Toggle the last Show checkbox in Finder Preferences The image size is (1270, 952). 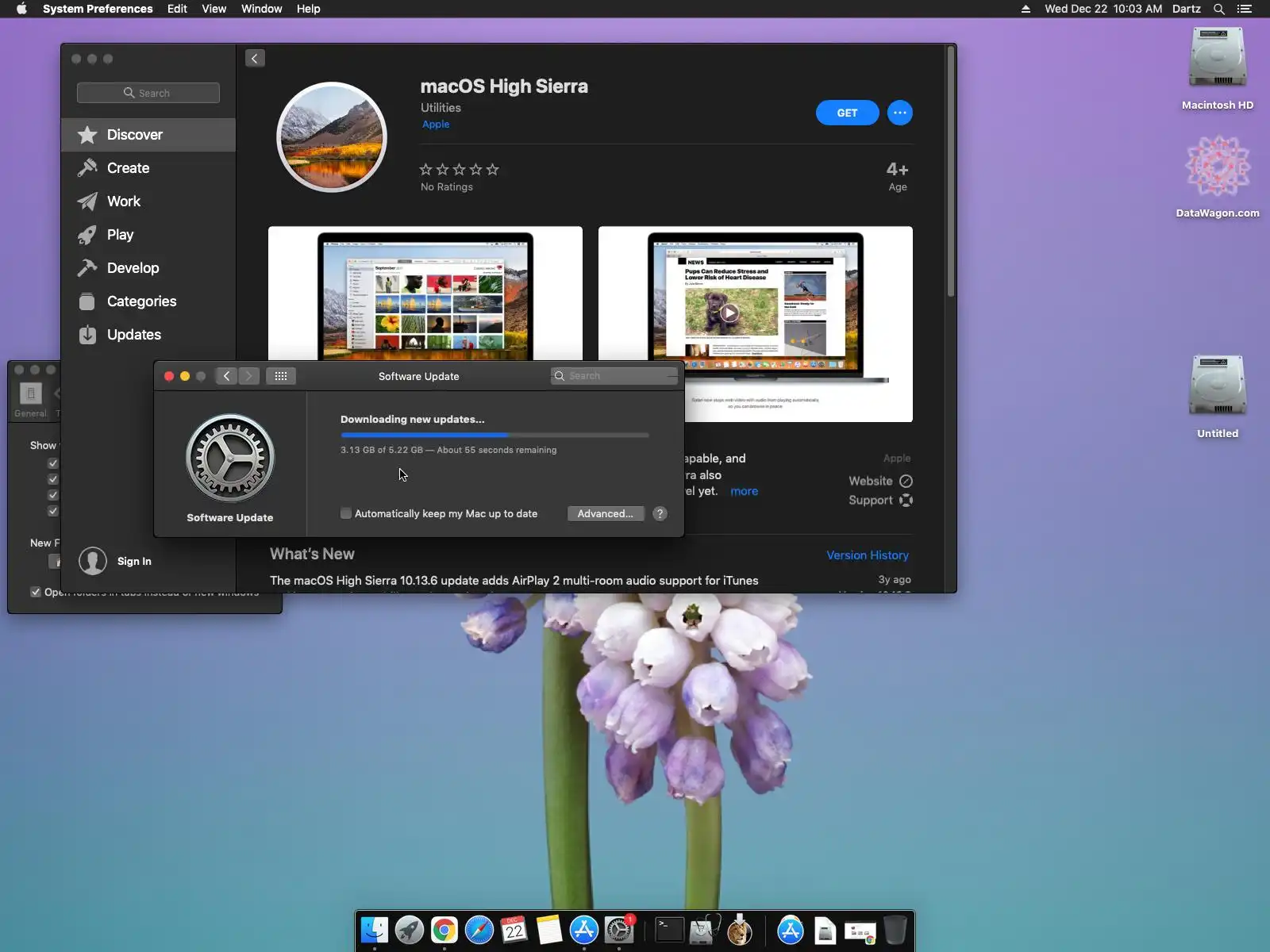(53, 511)
